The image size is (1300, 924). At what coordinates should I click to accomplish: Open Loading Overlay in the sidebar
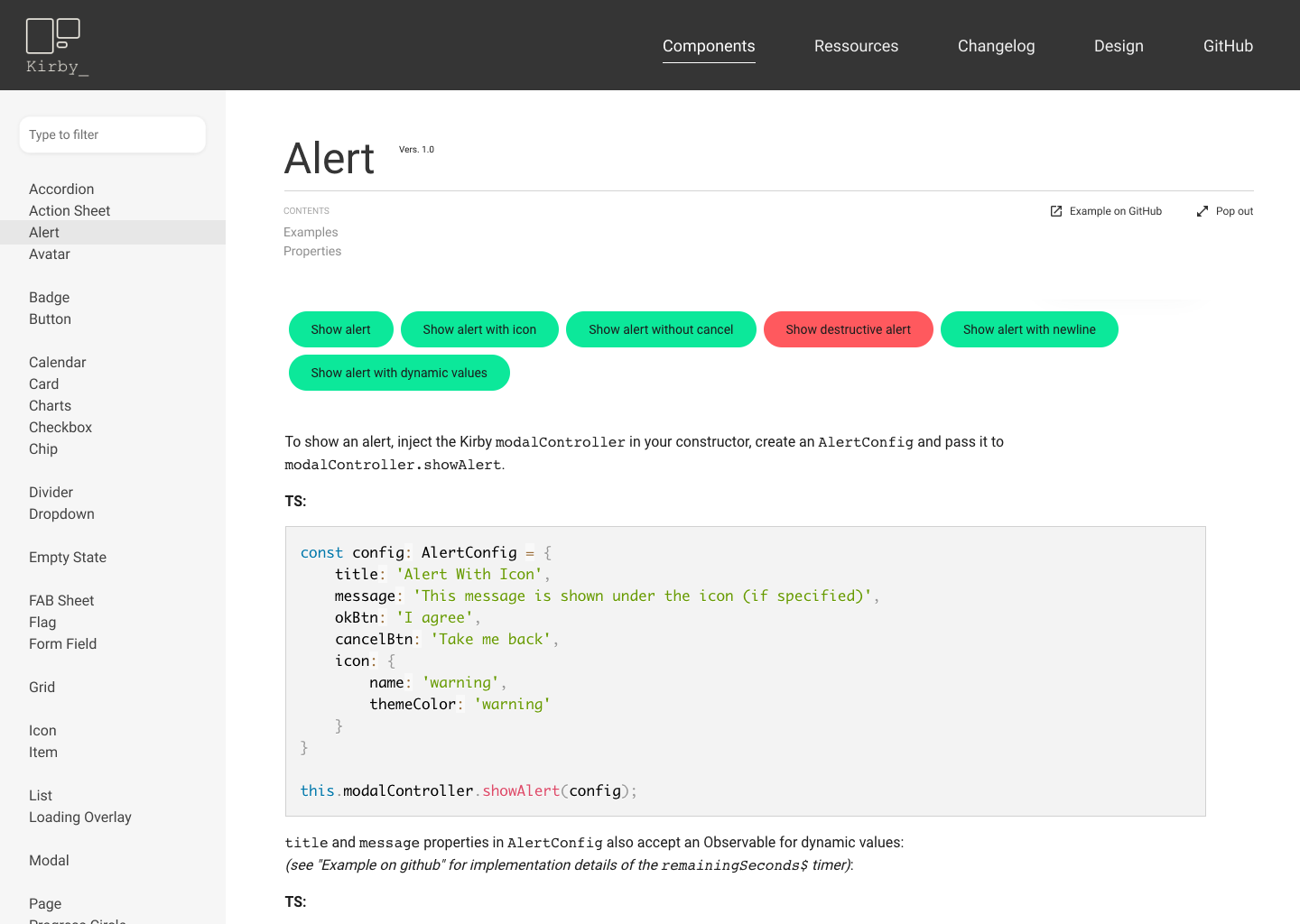80,817
